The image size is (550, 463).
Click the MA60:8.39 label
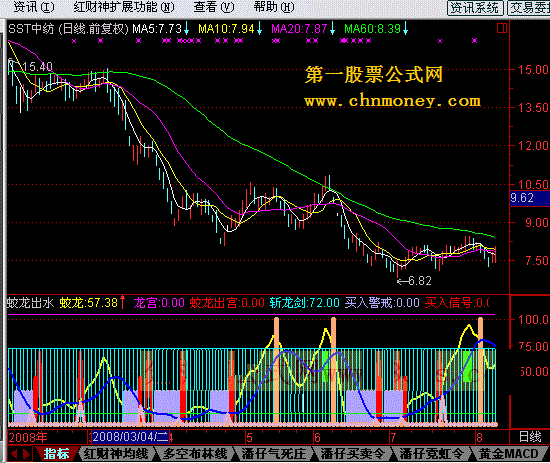tap(372, 29)
